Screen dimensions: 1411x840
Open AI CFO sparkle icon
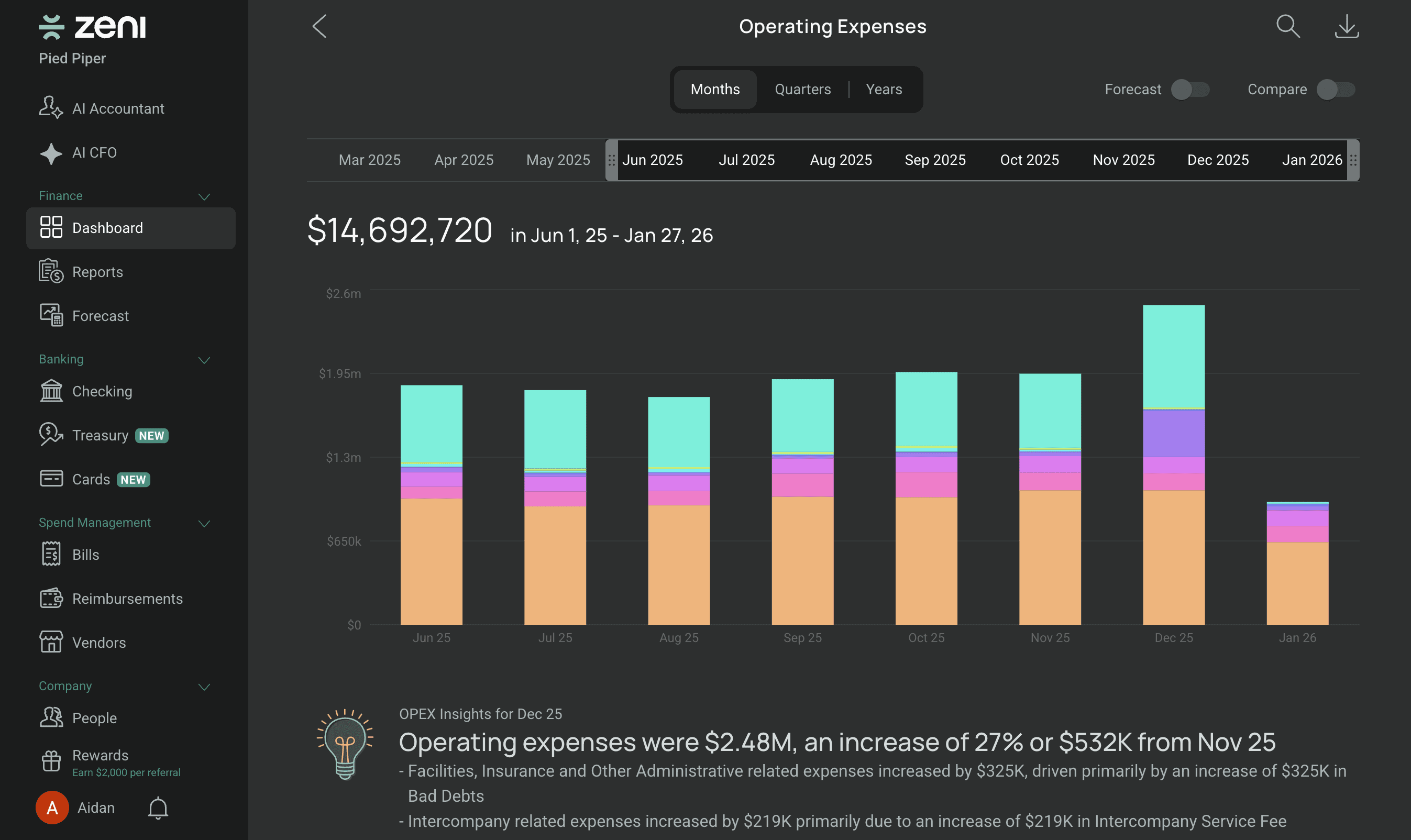51,153
